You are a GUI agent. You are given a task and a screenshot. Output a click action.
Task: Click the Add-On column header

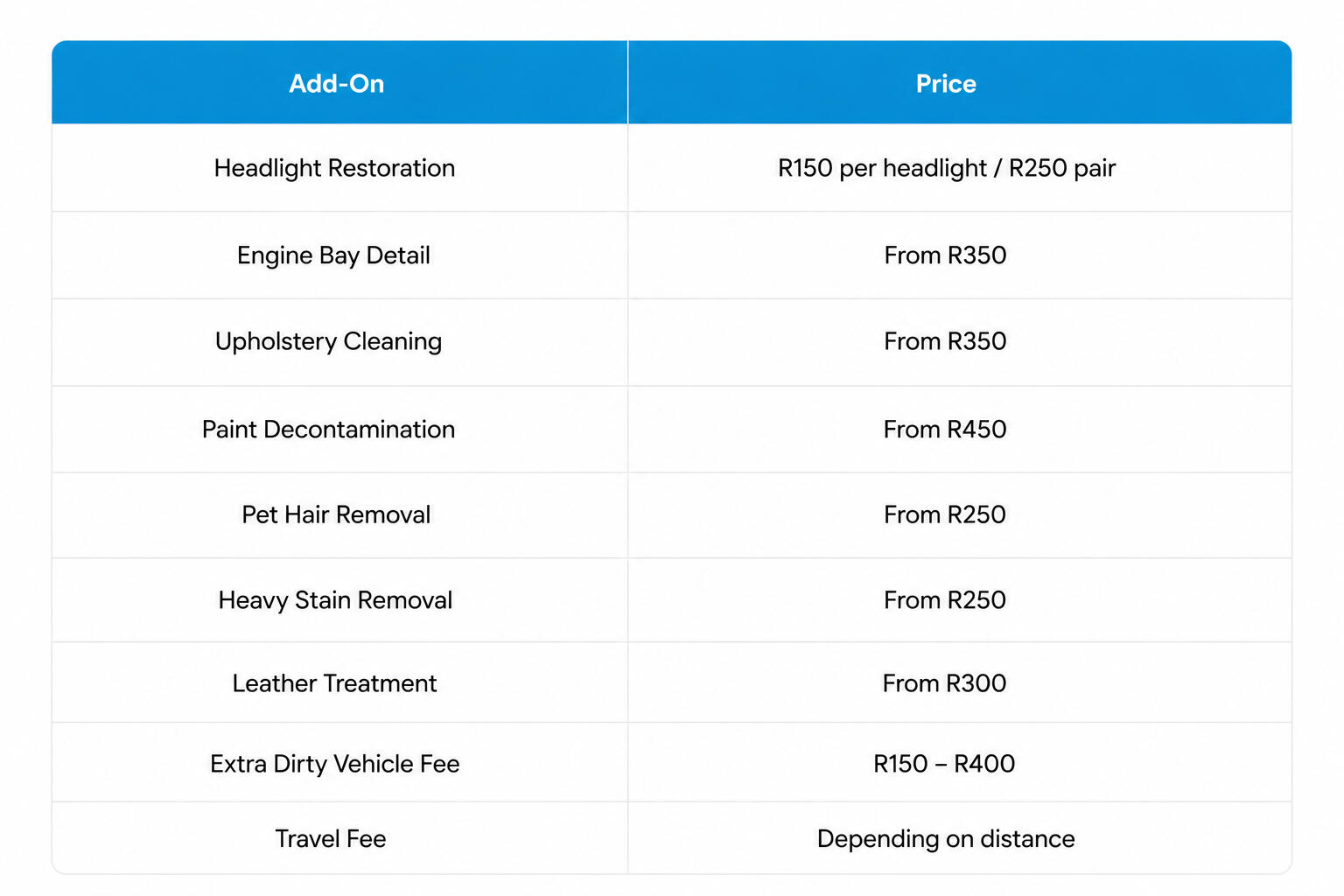pyautogui.click(x=337, y=84)
